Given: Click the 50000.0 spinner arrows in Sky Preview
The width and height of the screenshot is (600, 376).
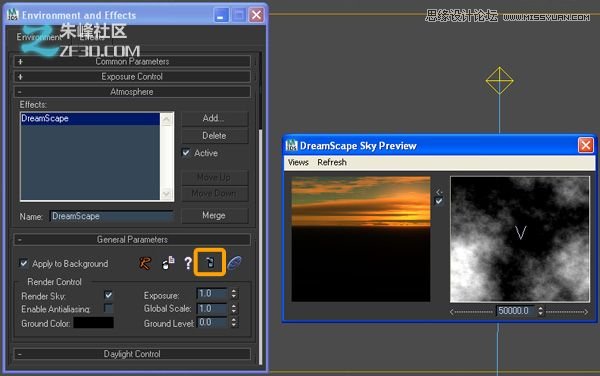Looking at the screenshot, I should [x=540, y=311].
